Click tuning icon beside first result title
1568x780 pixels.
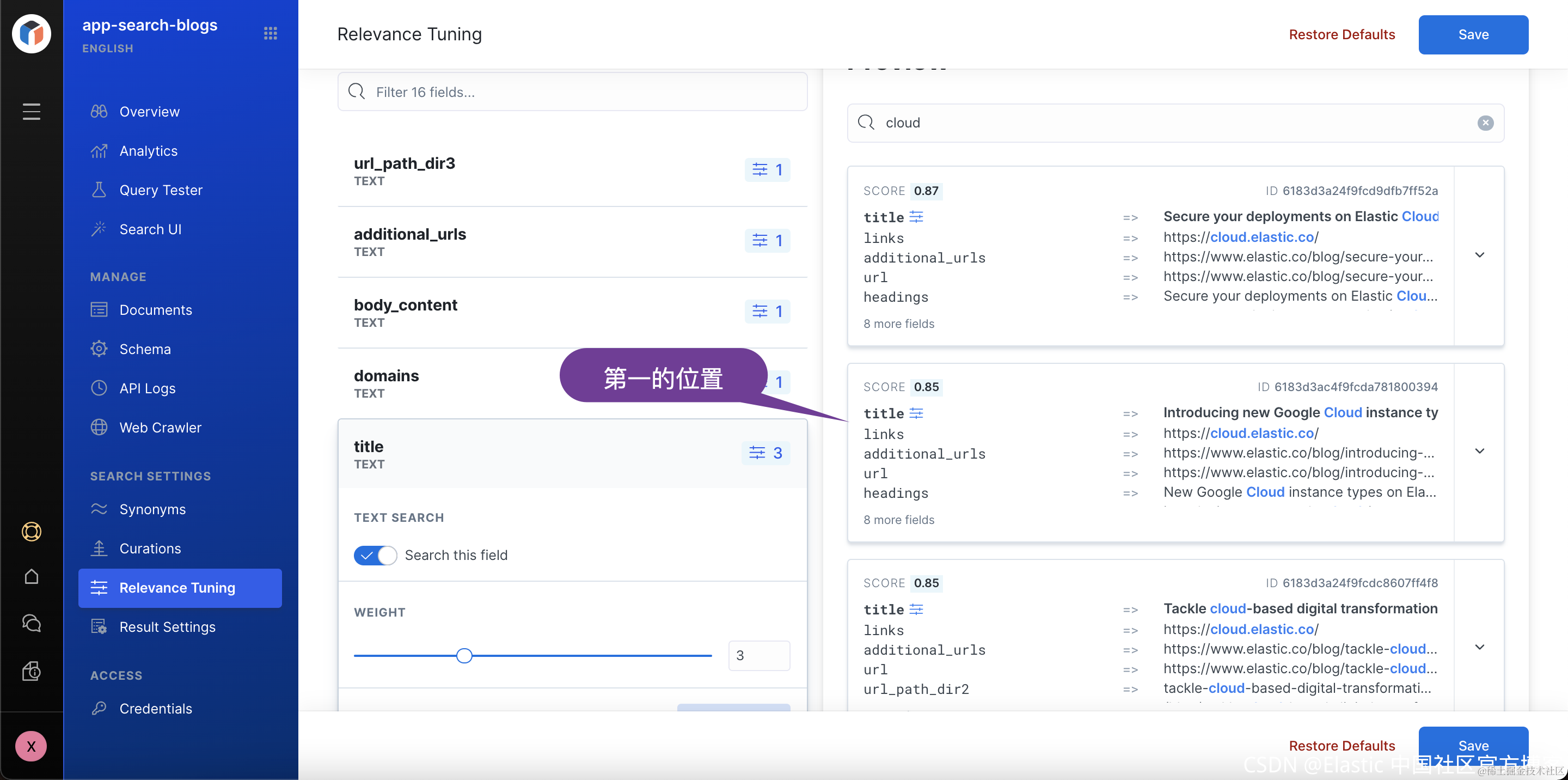pos(916,217)
